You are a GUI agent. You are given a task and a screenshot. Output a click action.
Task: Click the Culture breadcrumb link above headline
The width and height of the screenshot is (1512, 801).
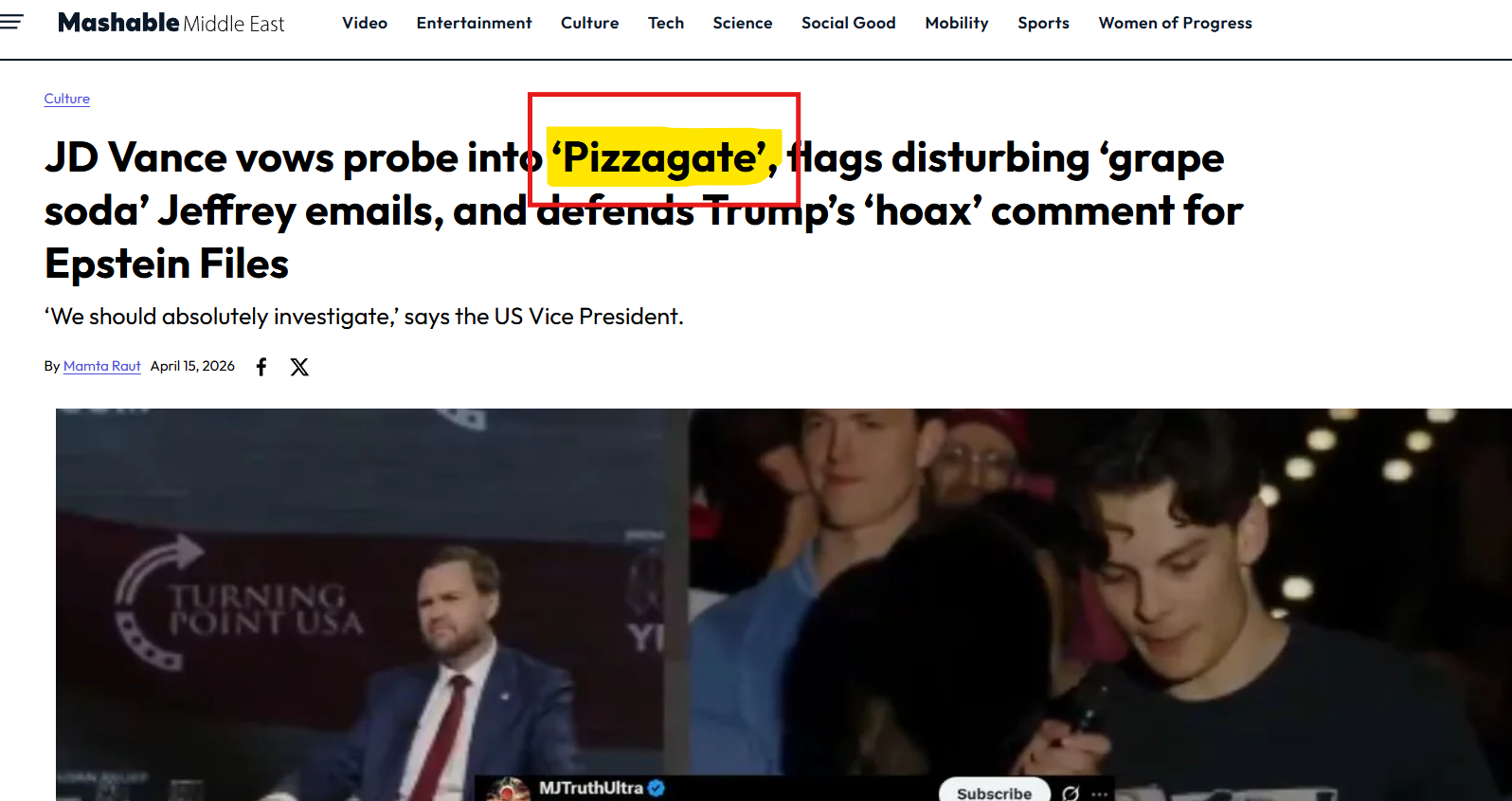[x=67, y=99]
